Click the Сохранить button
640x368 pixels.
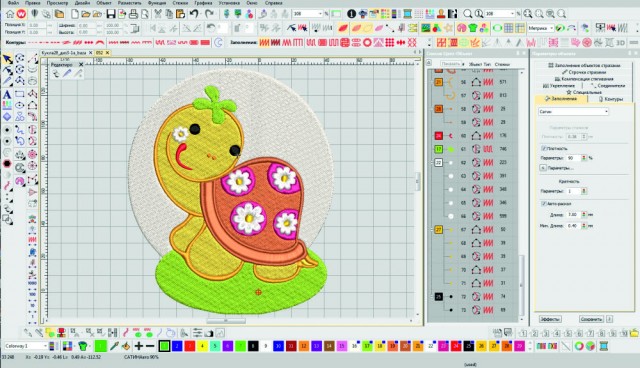pyautogui.click(x=591, y=319)
